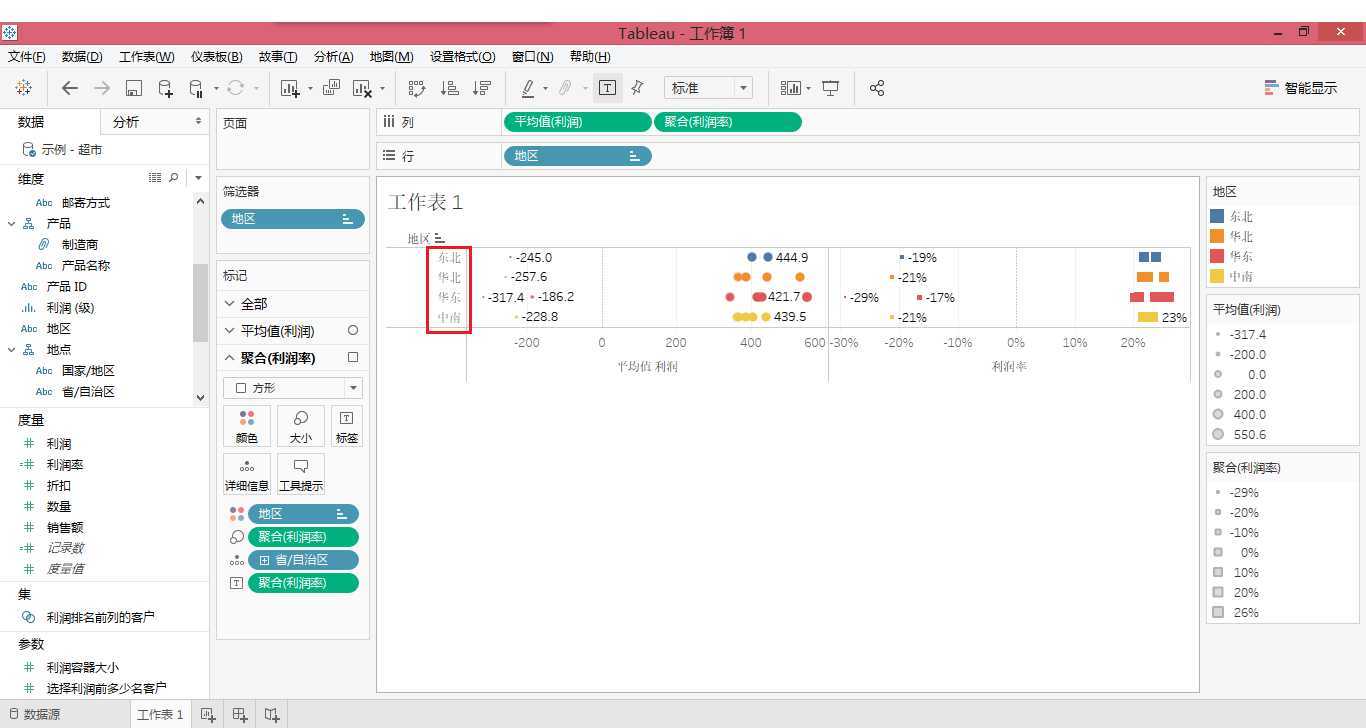
Task: Click the 东北 blue legend swatch
Action: pyautogui.click(x=1217, y=216)
